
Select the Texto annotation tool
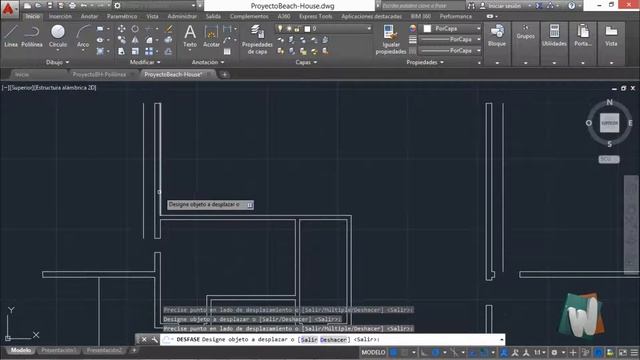pos(190,36)
